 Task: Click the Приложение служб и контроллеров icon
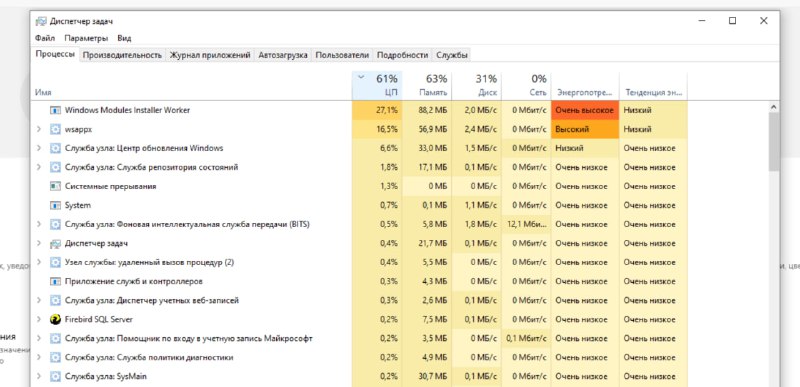[x=55, y=281]
